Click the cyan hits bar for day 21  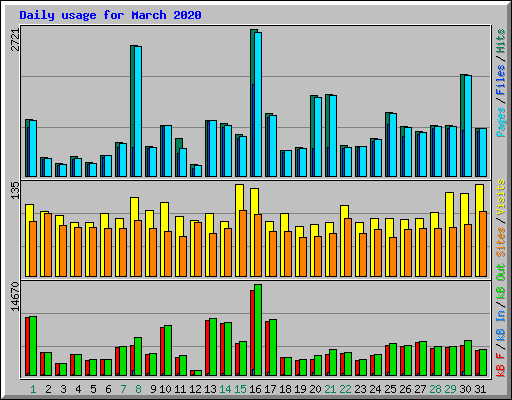[333, 136]
